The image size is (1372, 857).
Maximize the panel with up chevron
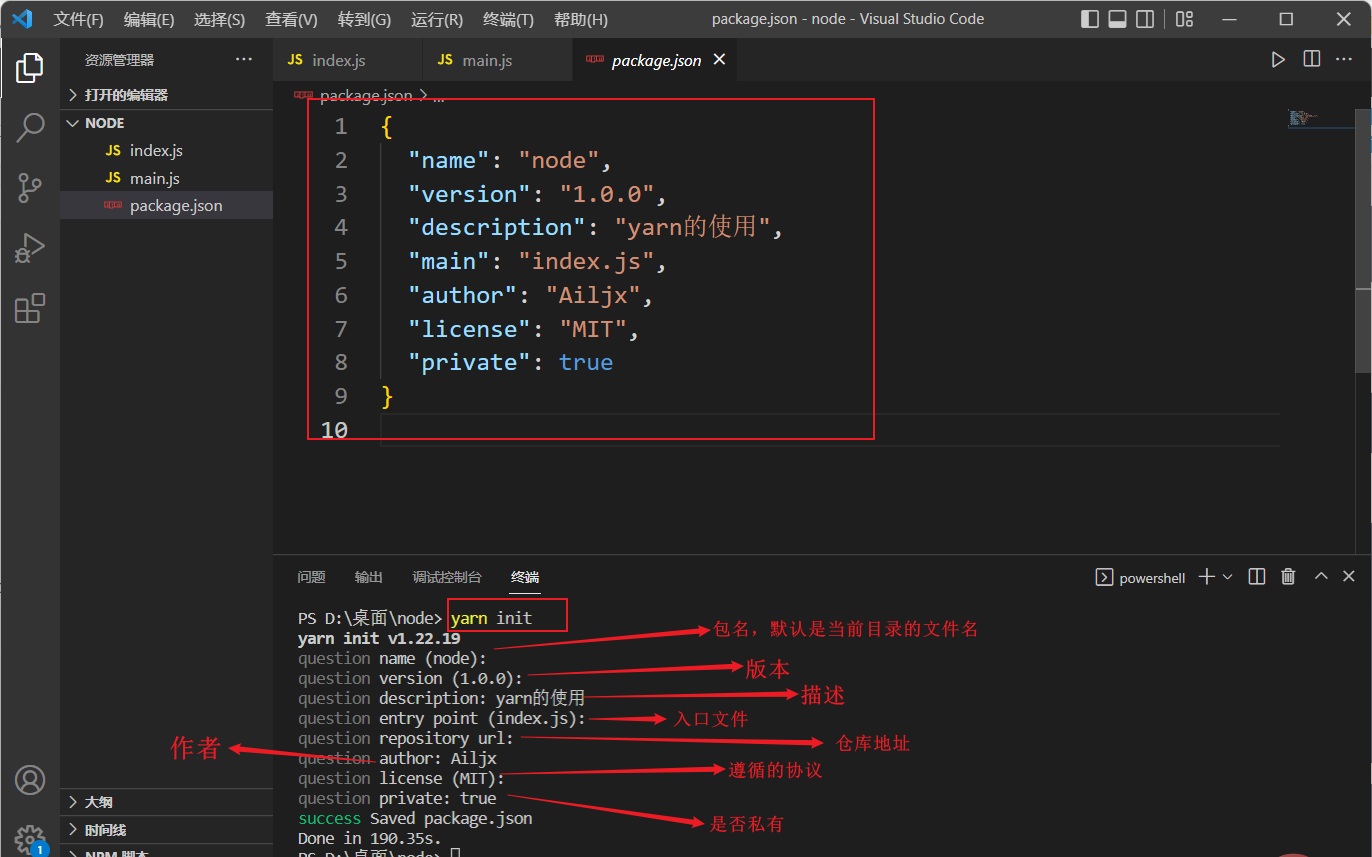click(1321, 576)
